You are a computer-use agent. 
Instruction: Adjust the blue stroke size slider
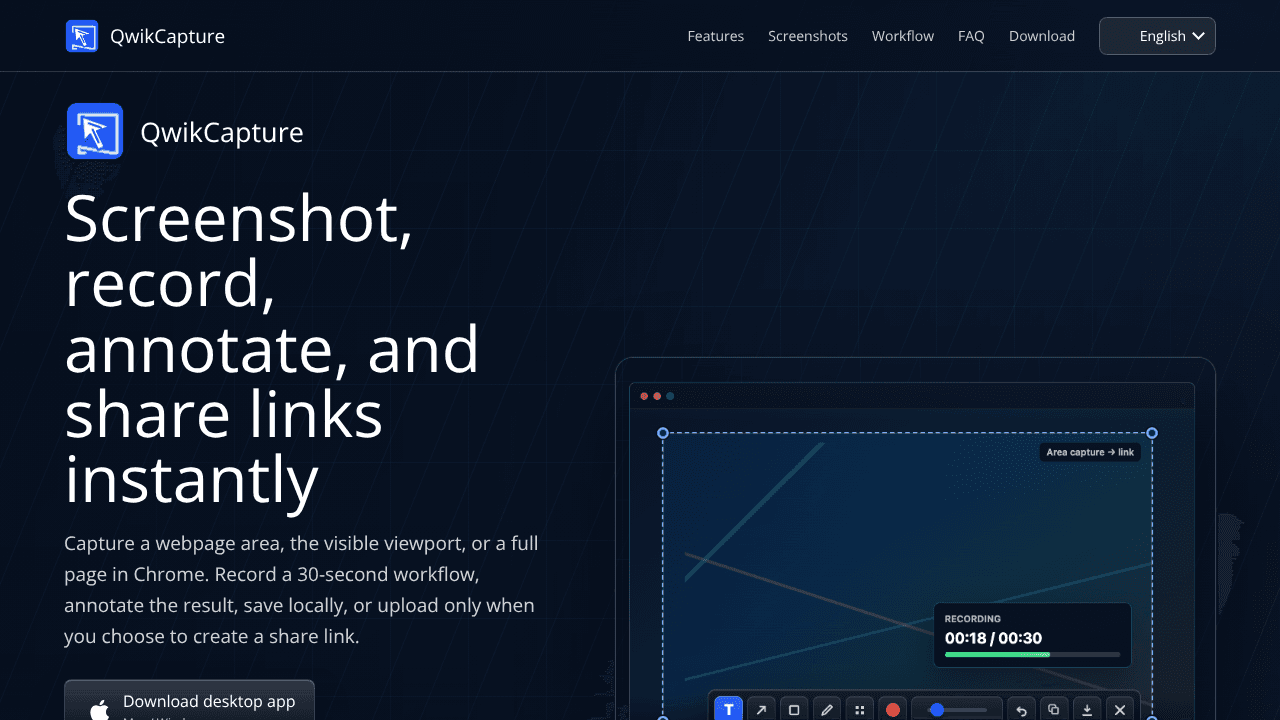click(x=958, y=709)
